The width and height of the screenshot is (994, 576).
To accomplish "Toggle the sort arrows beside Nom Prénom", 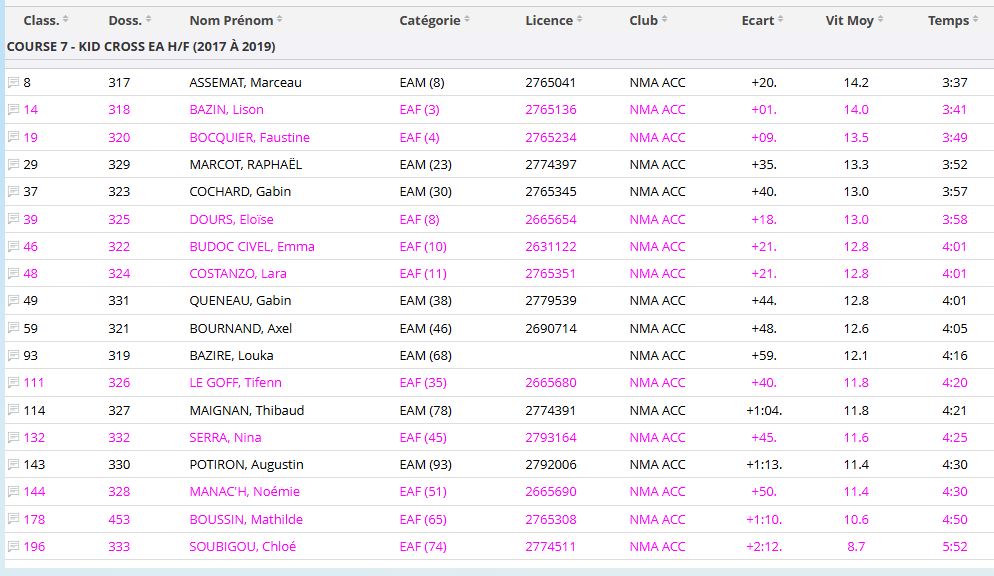I will point(279,20).
